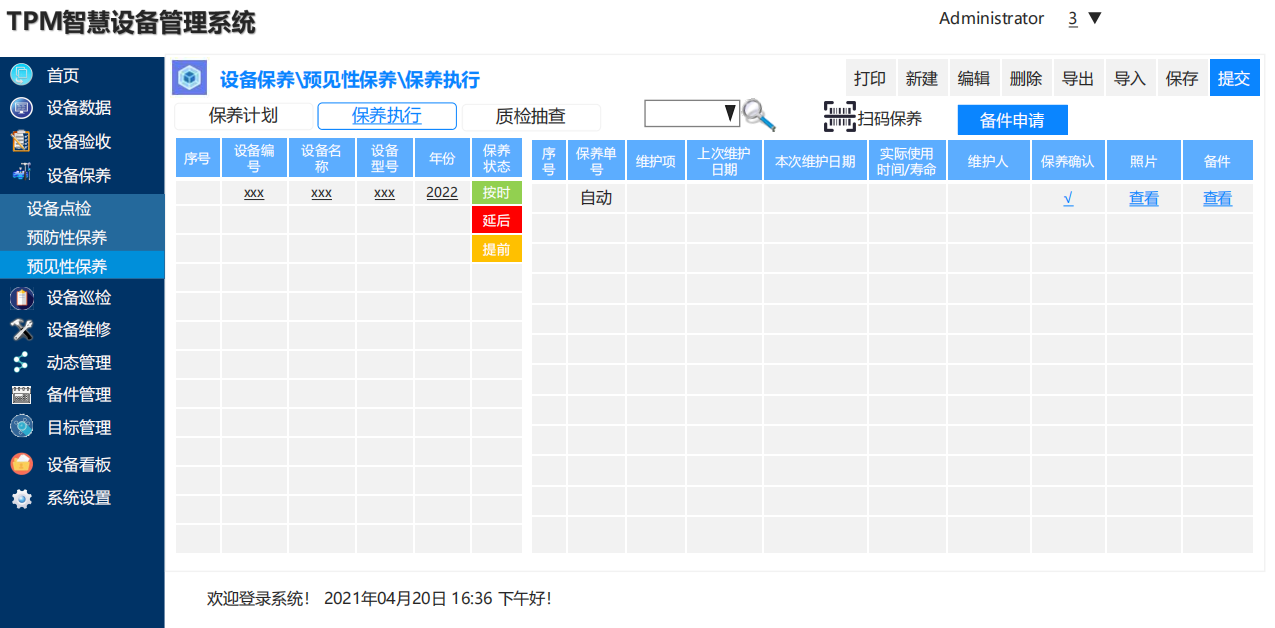Image resolution: width=1275 pixels, height=628 pixels.
Task: Click the 导入 import button
Action: 1130,78
